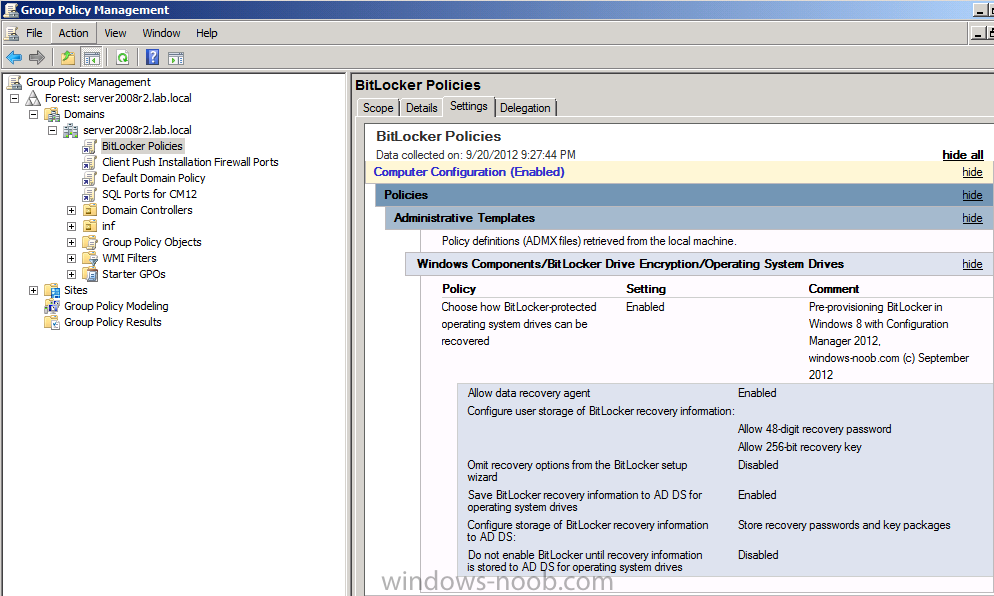Click the 'Data collected on' timestamp text
Screen dimensions: 994x596
point(475,155)
